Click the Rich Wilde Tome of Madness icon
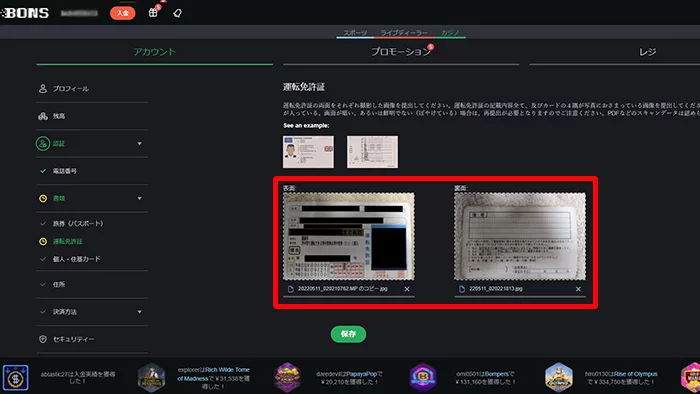This screenshot has width=700, height=394. point(151,377)
